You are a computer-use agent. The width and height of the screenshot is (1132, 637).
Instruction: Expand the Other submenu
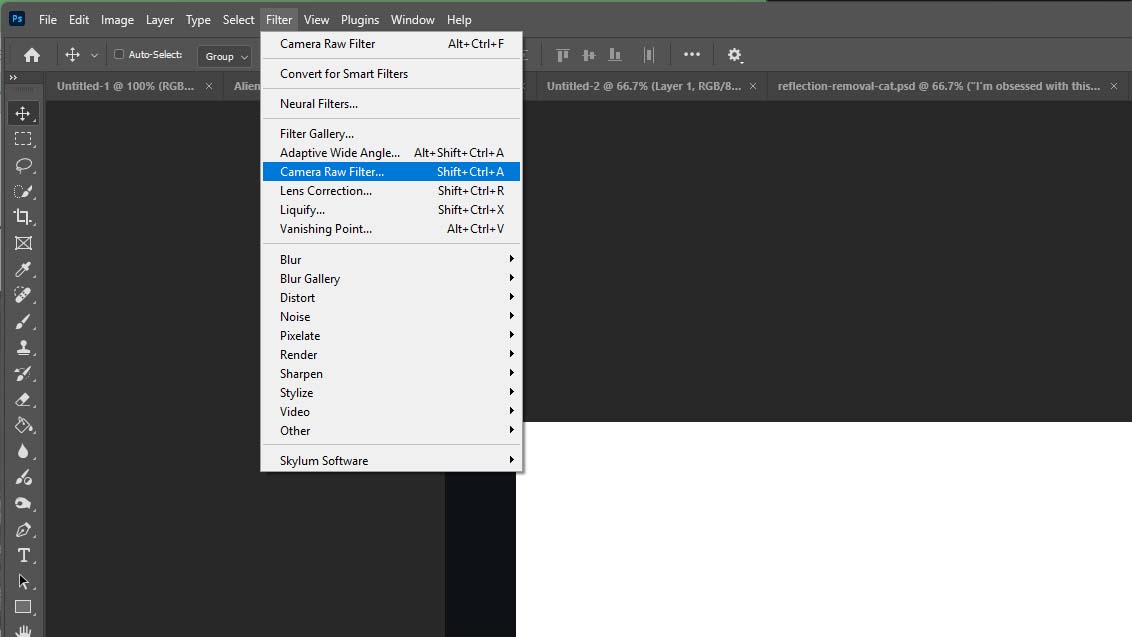click(x=391, y=430)
